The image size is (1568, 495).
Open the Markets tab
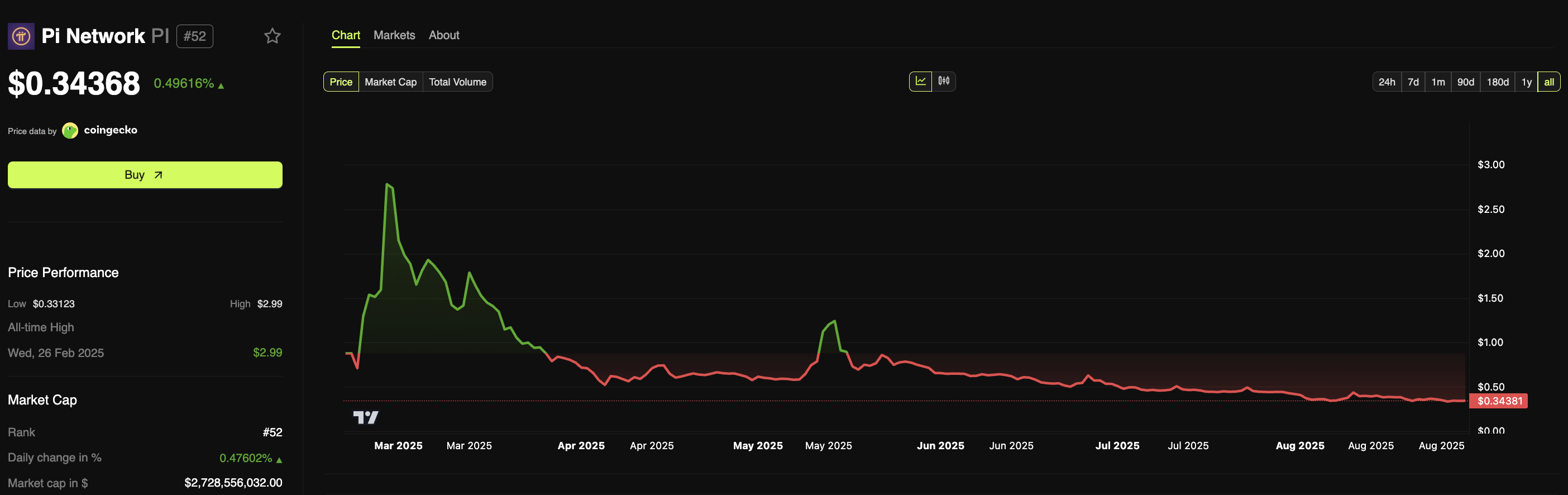pyautogui.click(x=394, y=35)
